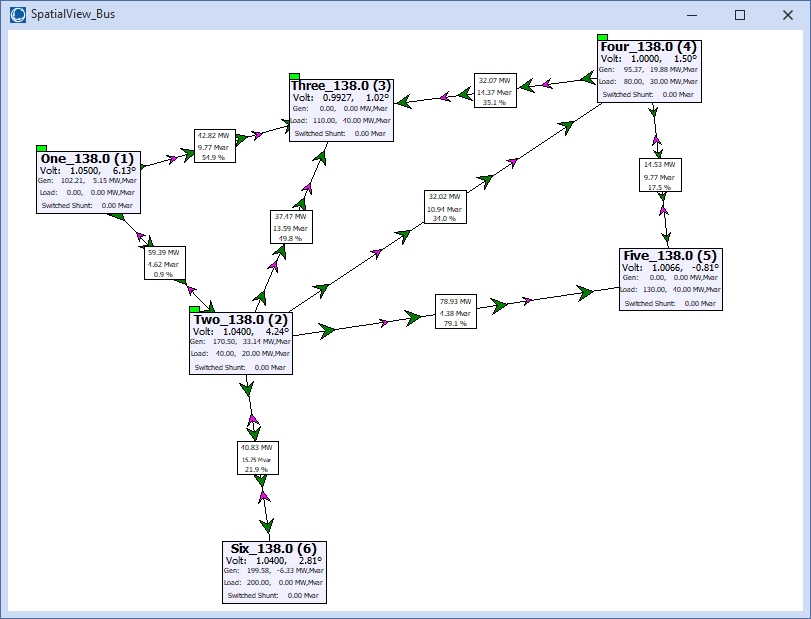The image size is (811, 619).
Task: Select the Five_138.0 (5) bus box
Action: coord(670,279)
